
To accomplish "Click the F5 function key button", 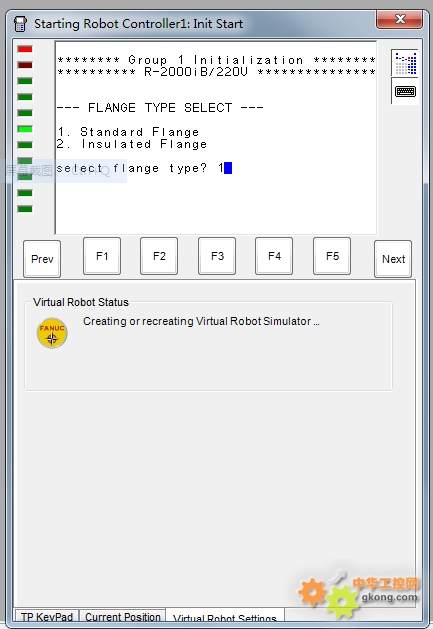I will [332, 256].
